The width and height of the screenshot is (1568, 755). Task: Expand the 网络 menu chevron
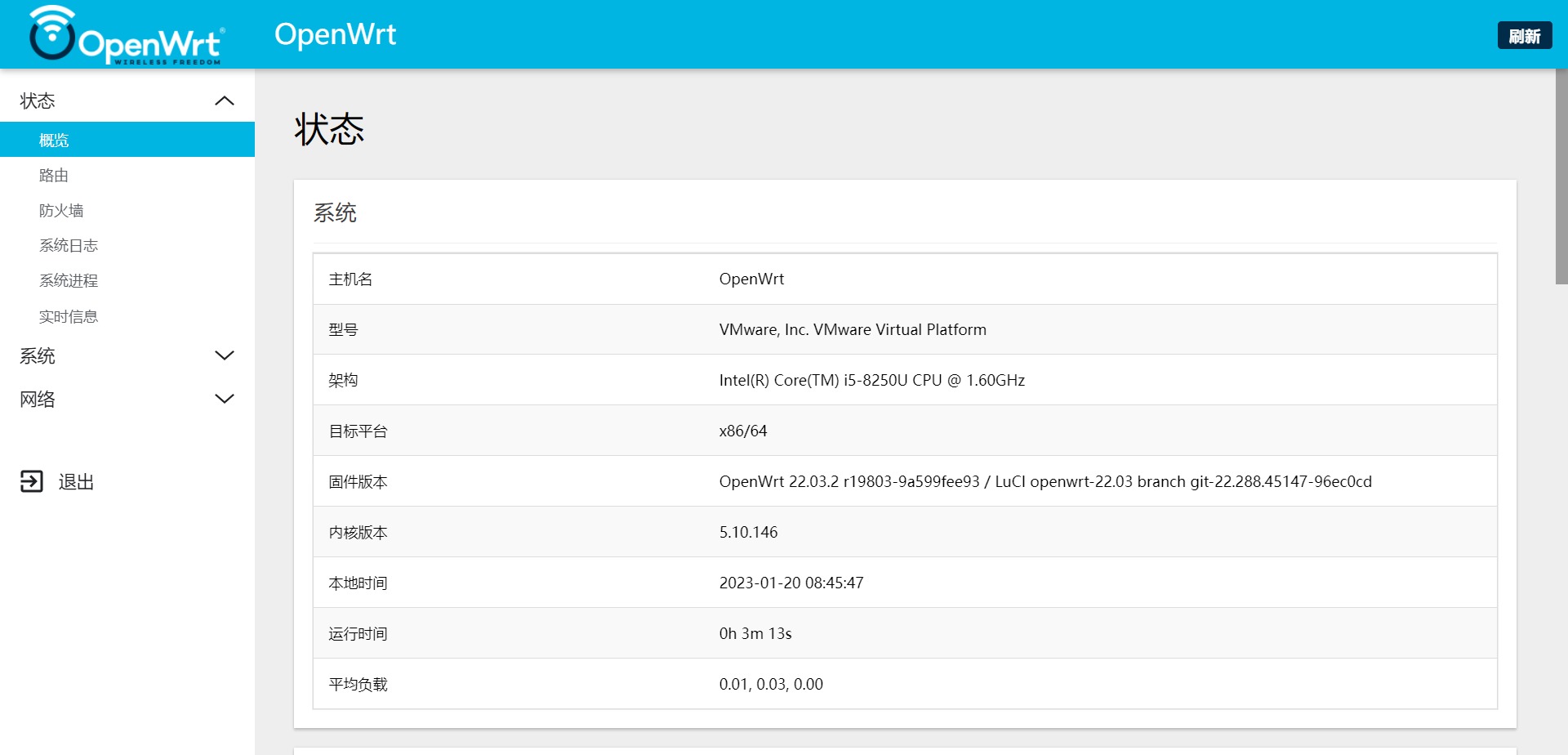click(x=225, y=399)
